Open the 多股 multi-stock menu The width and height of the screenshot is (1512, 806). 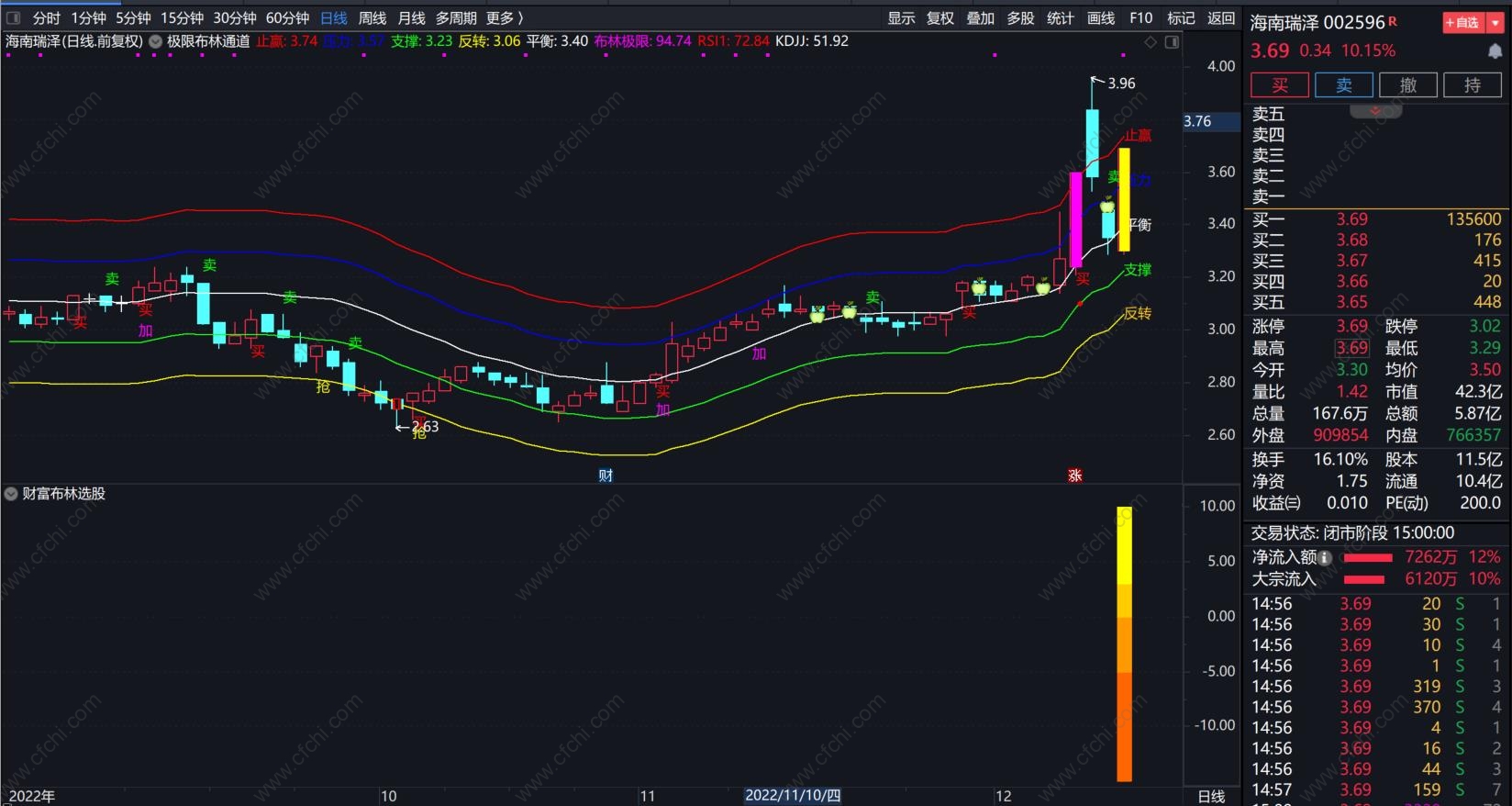pos(1020,17)
